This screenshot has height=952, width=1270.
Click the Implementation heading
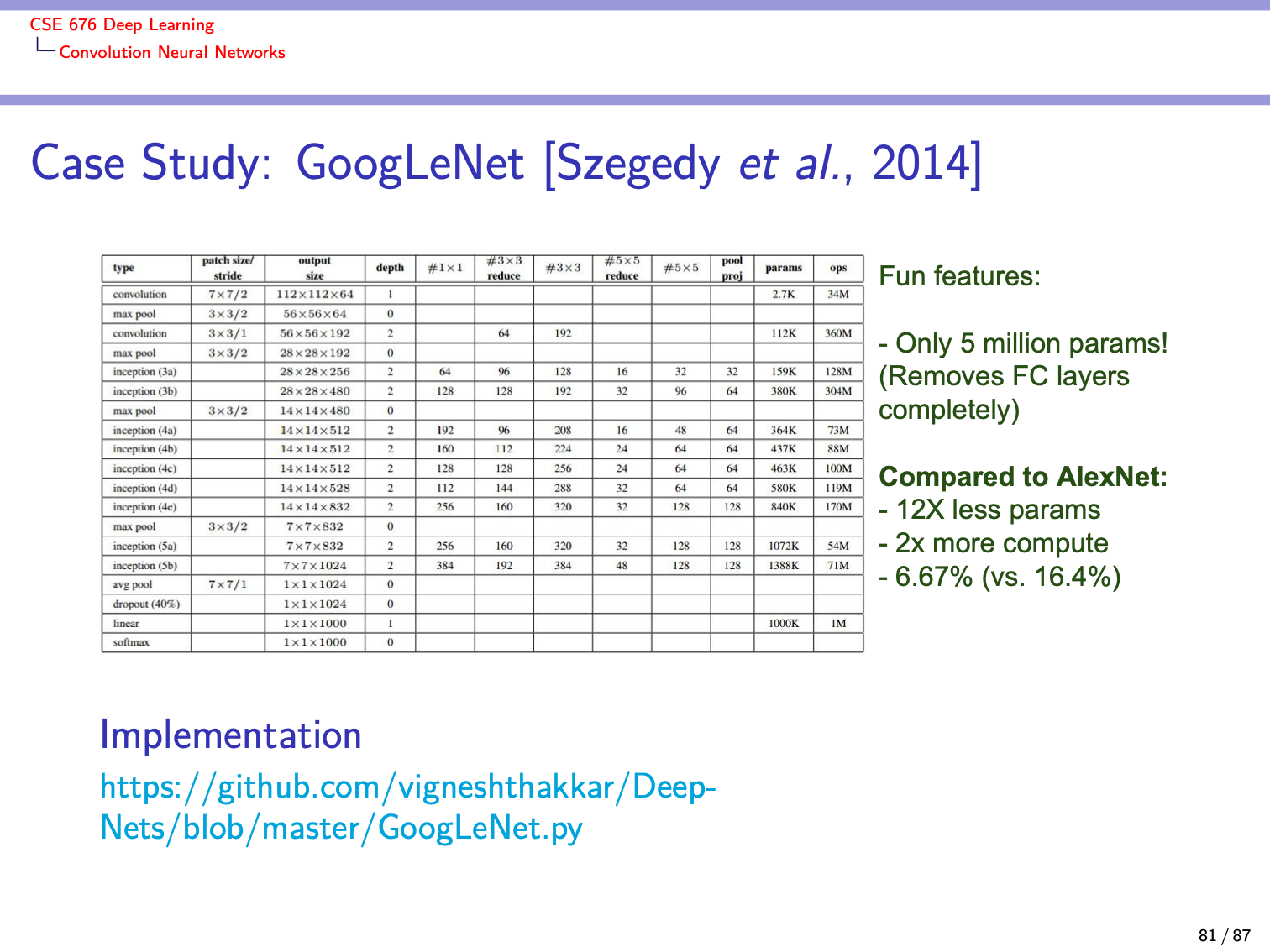tap(230, 735)
